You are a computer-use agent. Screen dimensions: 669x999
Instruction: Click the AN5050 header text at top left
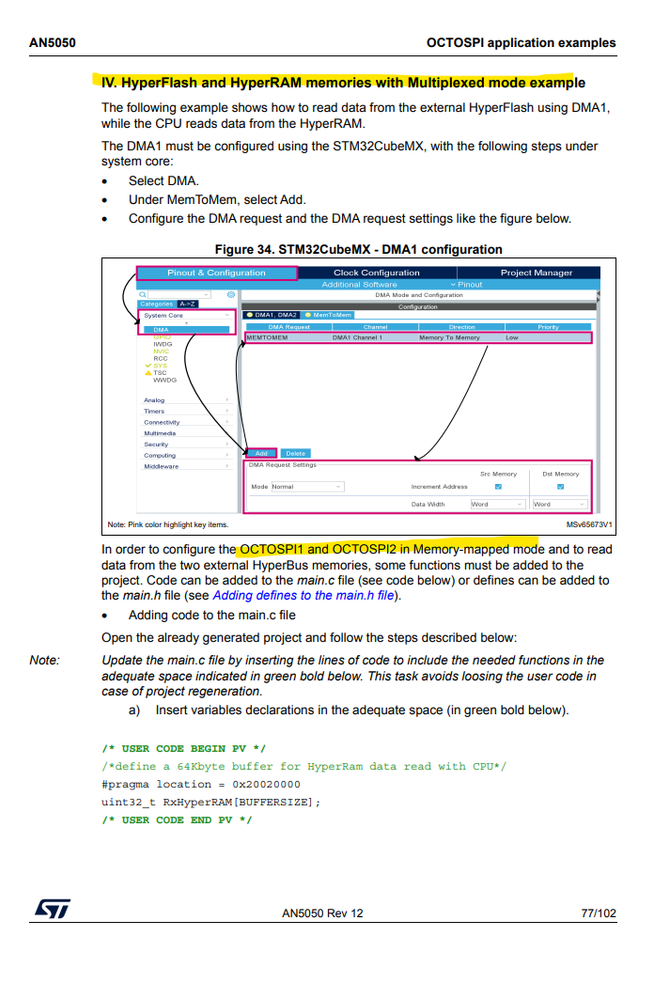click(x=52, y=43)
